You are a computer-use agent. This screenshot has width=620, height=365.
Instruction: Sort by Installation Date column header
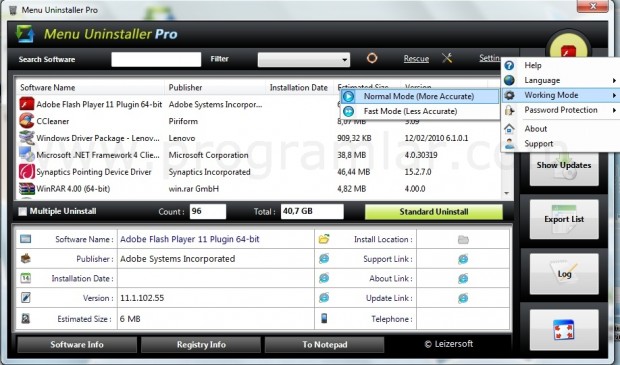[x=299, y=87]
